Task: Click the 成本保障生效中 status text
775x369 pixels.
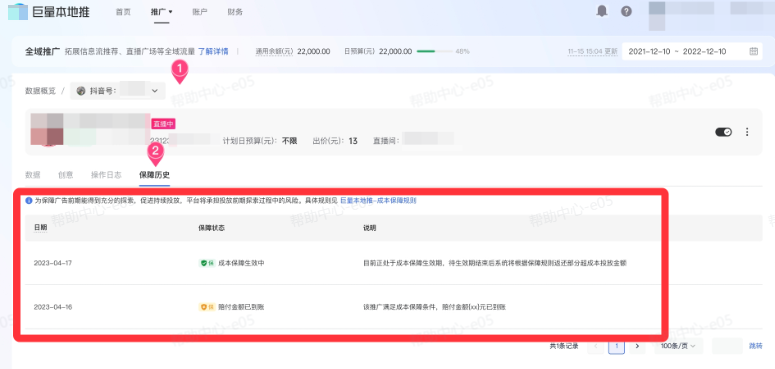Action: [x=241, y=263]
